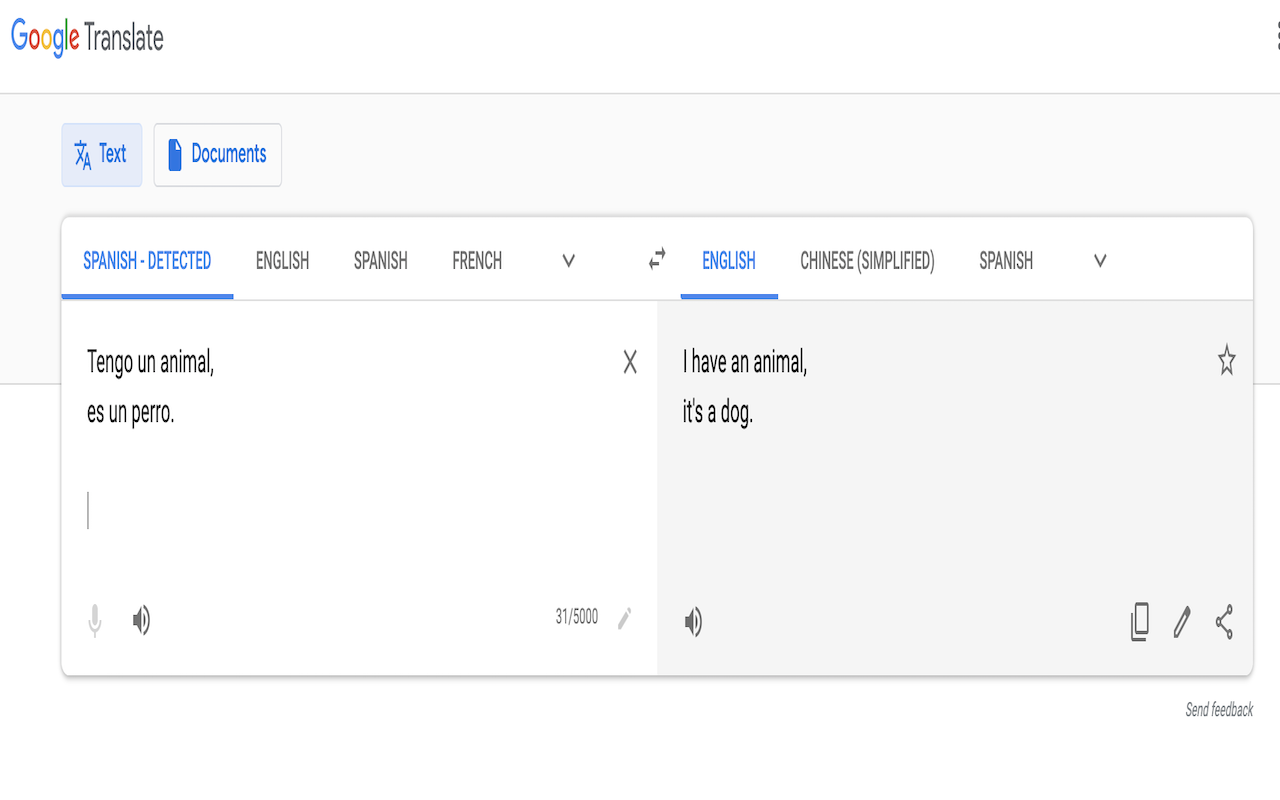
Task: Open input tools pencil beside the character count
Action: (624, 618)
